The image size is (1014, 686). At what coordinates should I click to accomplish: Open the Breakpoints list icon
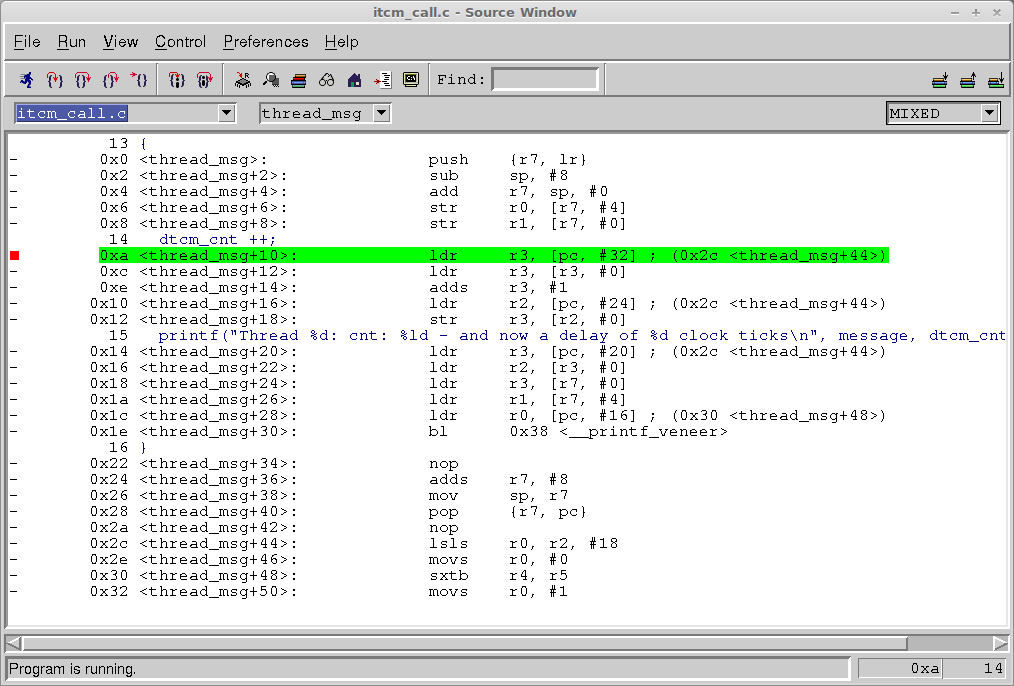pos(383,80)
